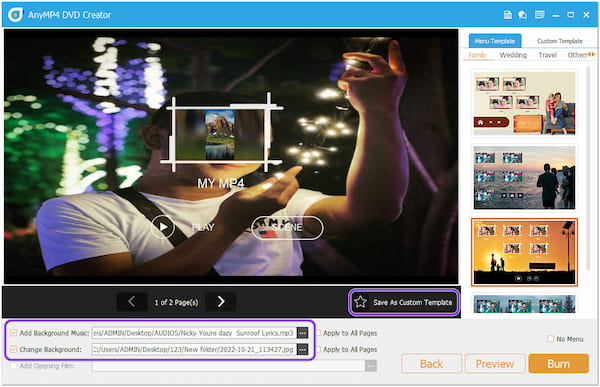Expand more template categories arrow

tap(592, 55)
